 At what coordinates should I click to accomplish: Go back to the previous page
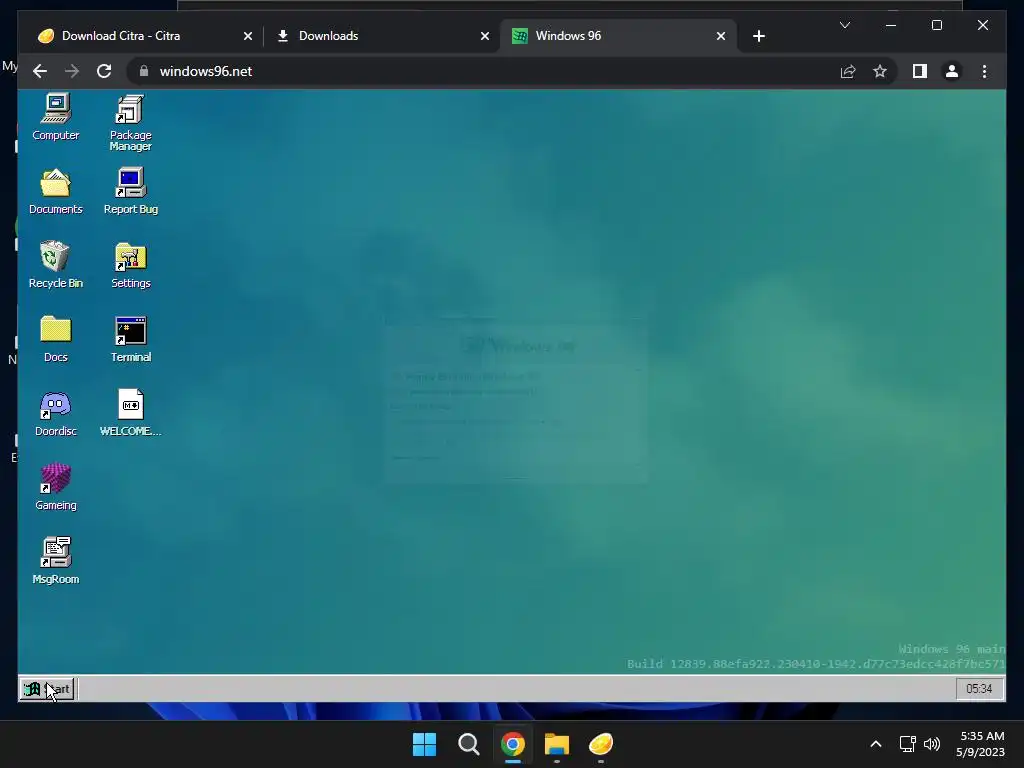point(40,71)
